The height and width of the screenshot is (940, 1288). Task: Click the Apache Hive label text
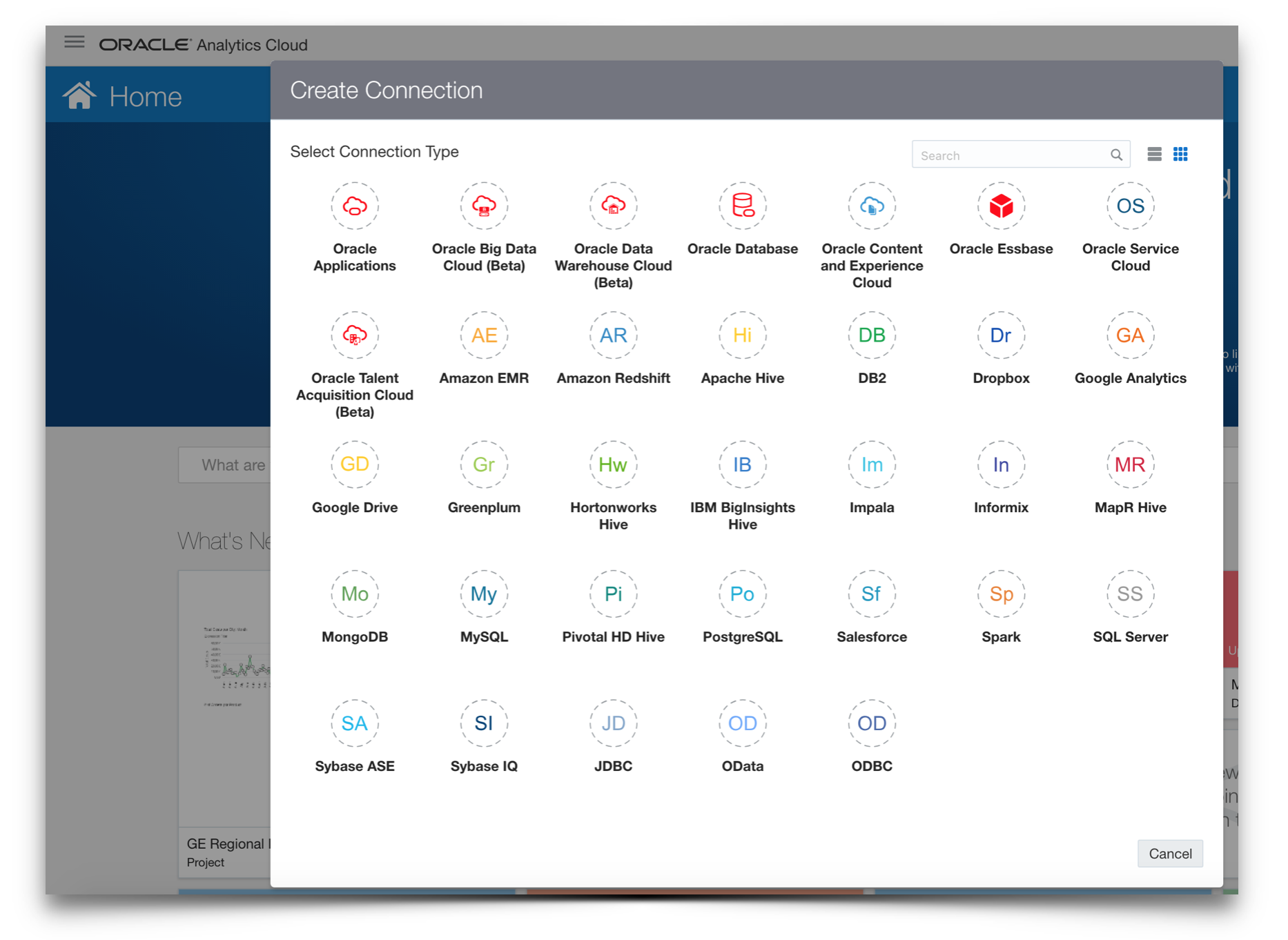[x=743, y=379]
